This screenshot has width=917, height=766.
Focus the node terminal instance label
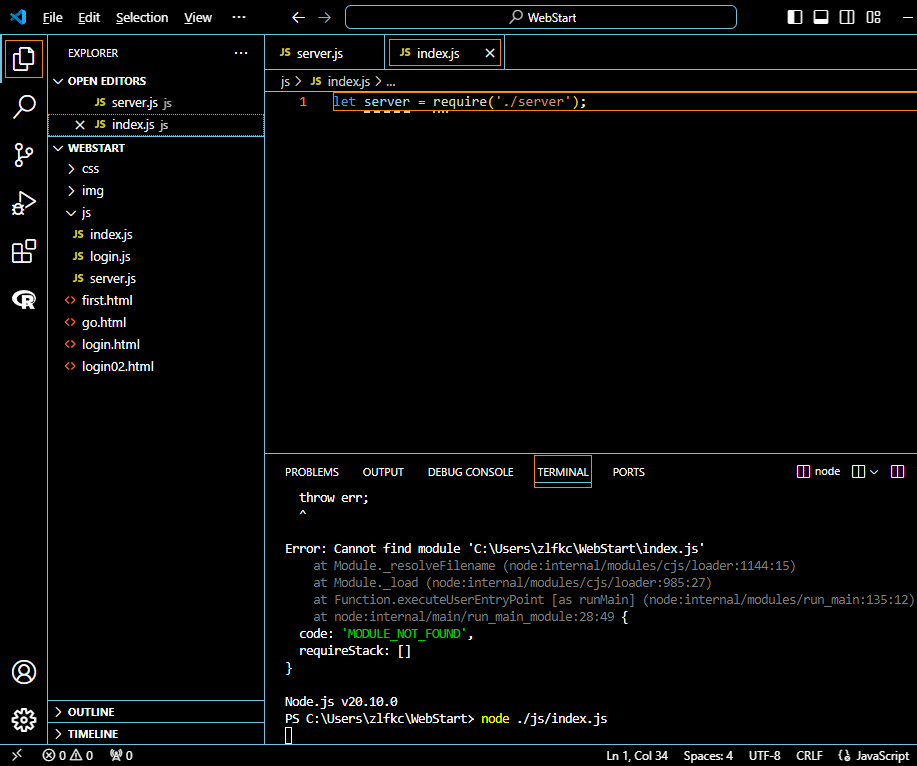point(819,471)
